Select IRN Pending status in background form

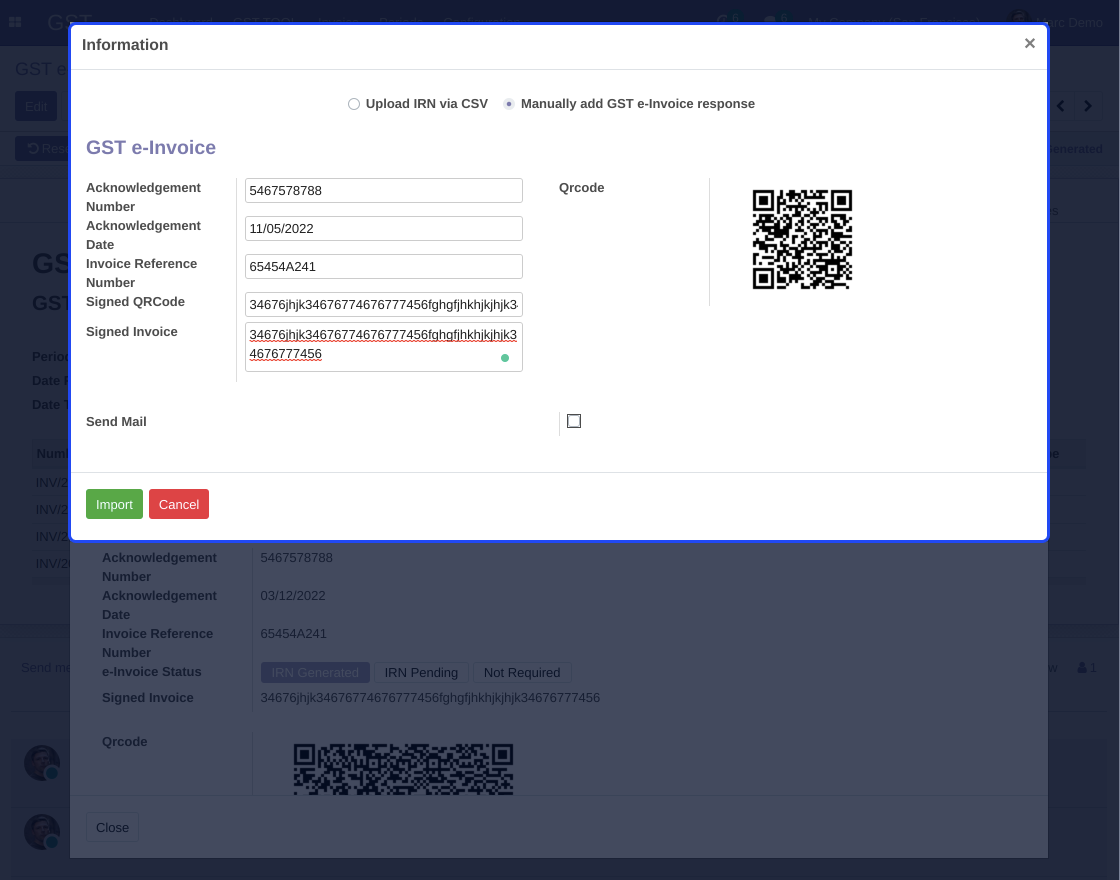click(421, 673)
